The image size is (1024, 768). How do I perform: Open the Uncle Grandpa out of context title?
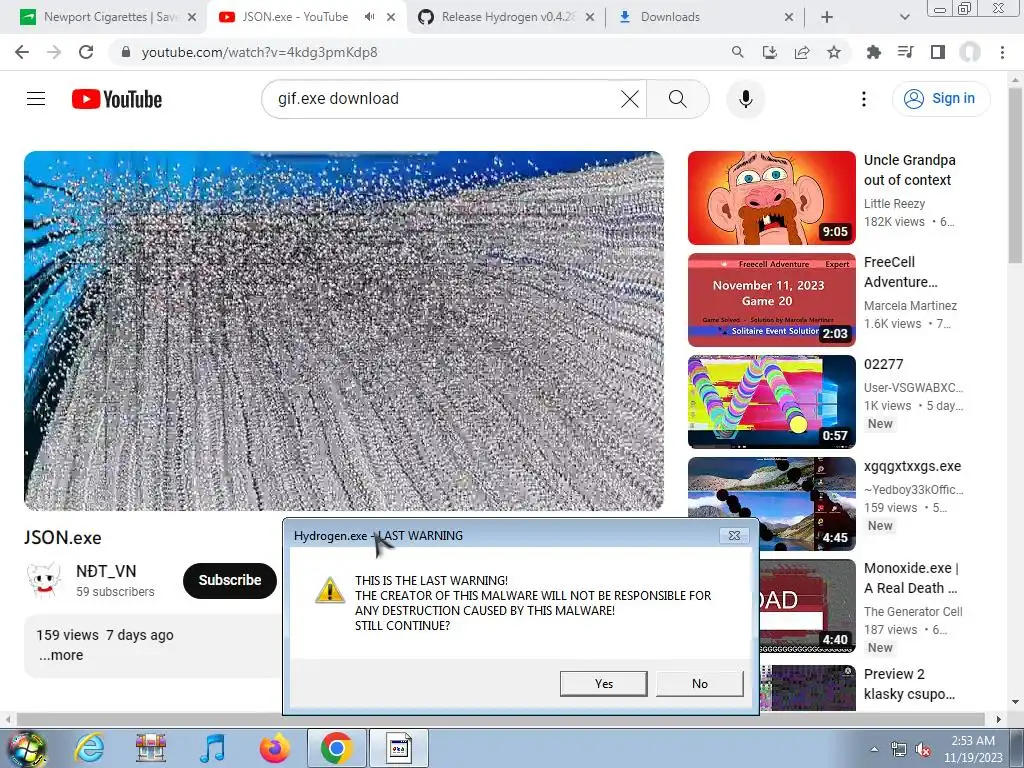coord(909,170)
